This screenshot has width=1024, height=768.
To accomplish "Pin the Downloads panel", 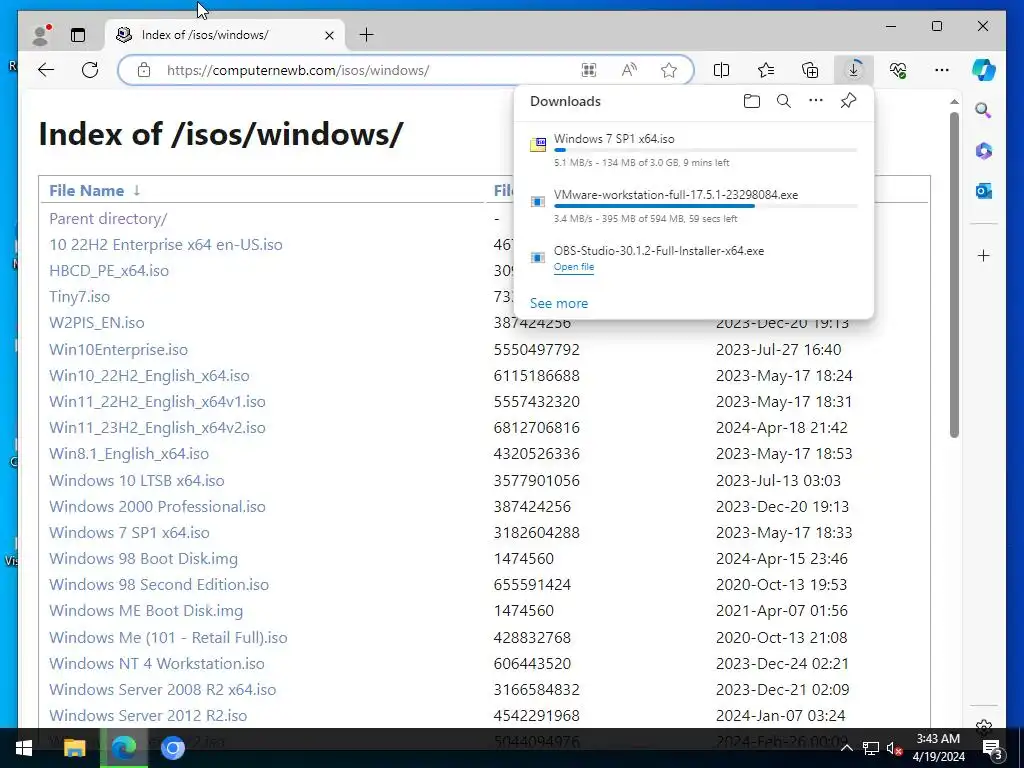I will [848, 101].
